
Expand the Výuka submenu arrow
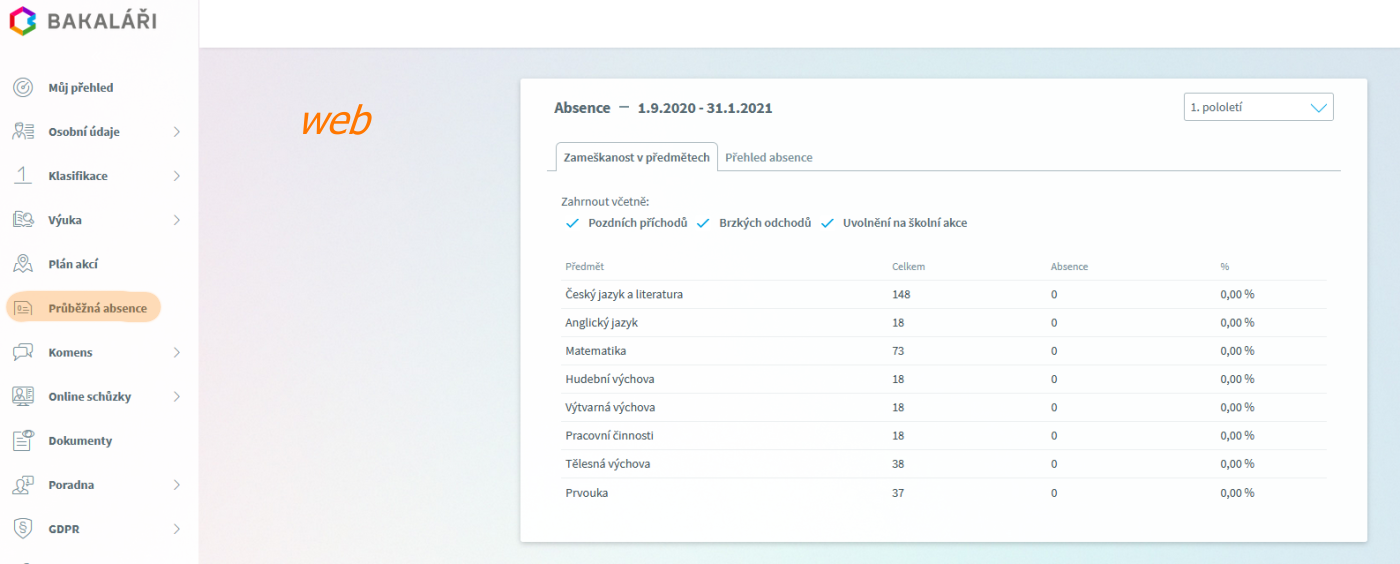pos(177,220)
